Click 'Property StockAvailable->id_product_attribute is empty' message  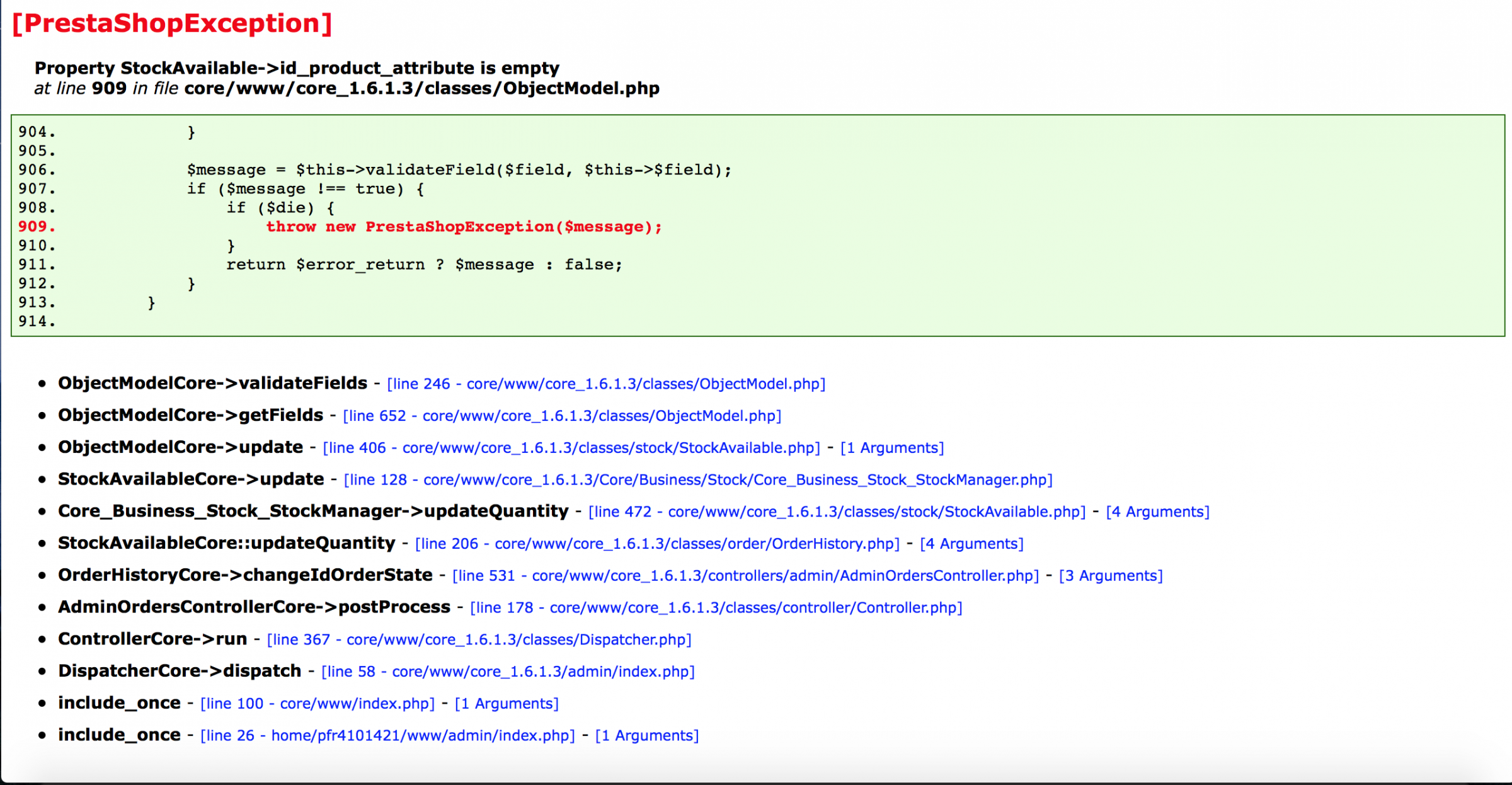[x=297, y=68]
